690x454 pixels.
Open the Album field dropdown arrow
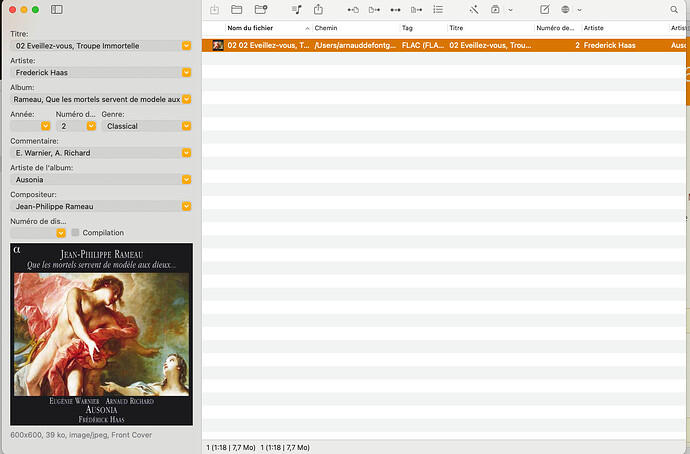coord(187,99)
